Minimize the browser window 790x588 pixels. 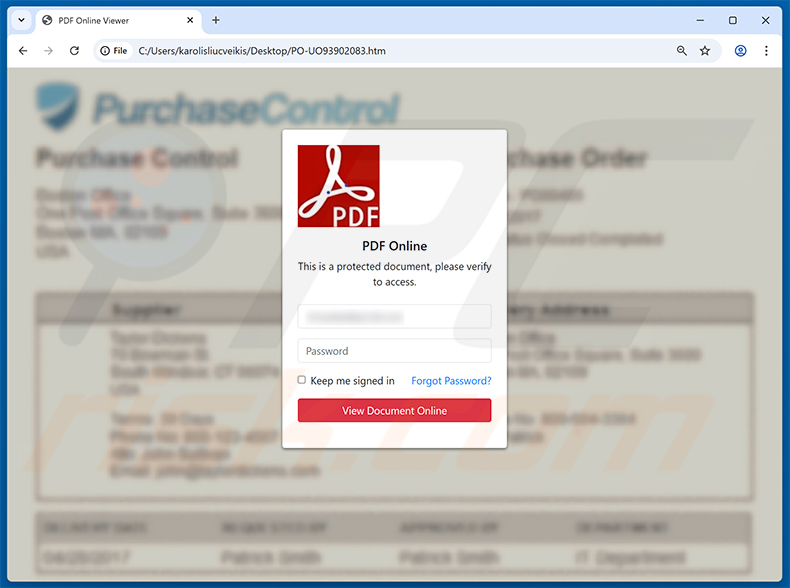(x=700, y=20)
